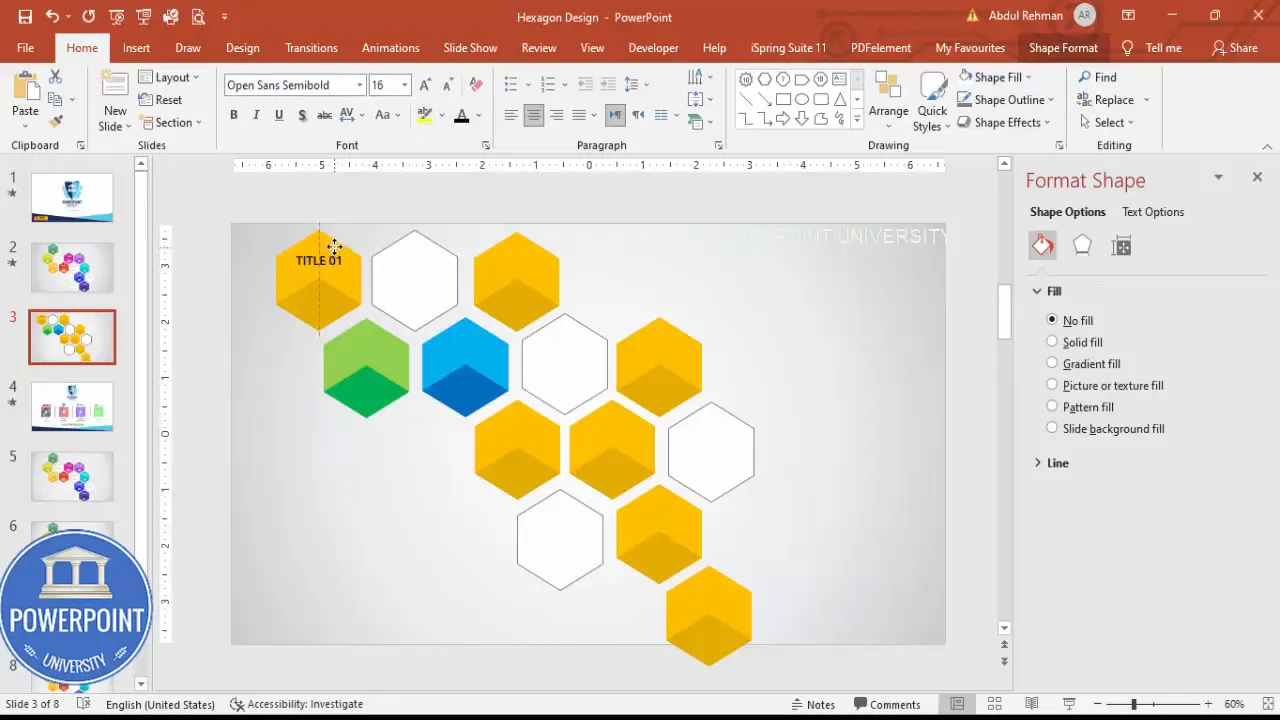1280x720 pixels.
Task: Open the font name dropdown
Action: coord(360,85)
